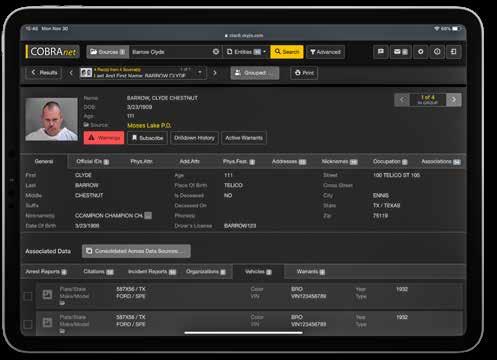Switch to the Nicknames tab

point(339,162)
